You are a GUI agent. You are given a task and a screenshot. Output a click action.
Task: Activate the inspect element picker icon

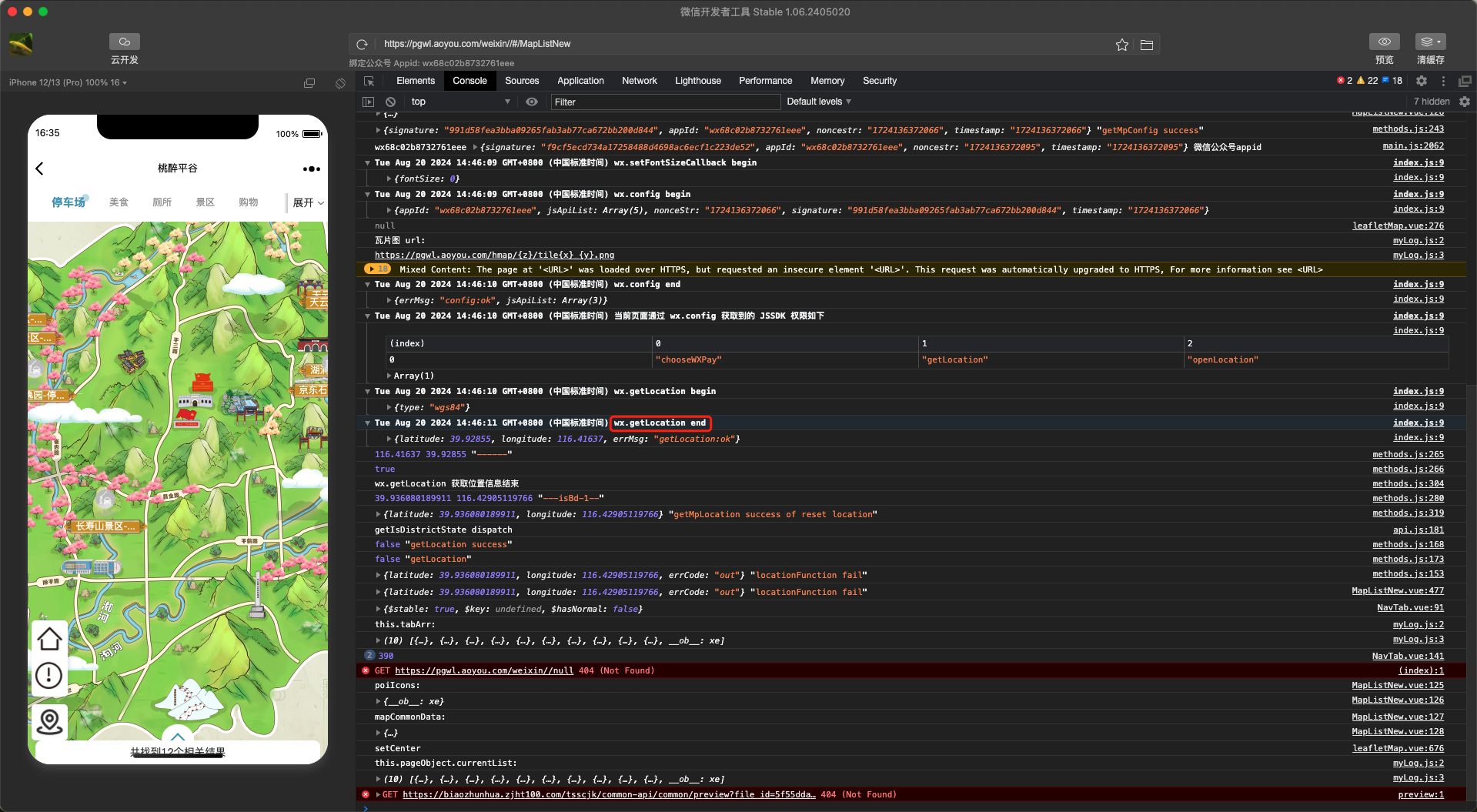pos(369,81)
